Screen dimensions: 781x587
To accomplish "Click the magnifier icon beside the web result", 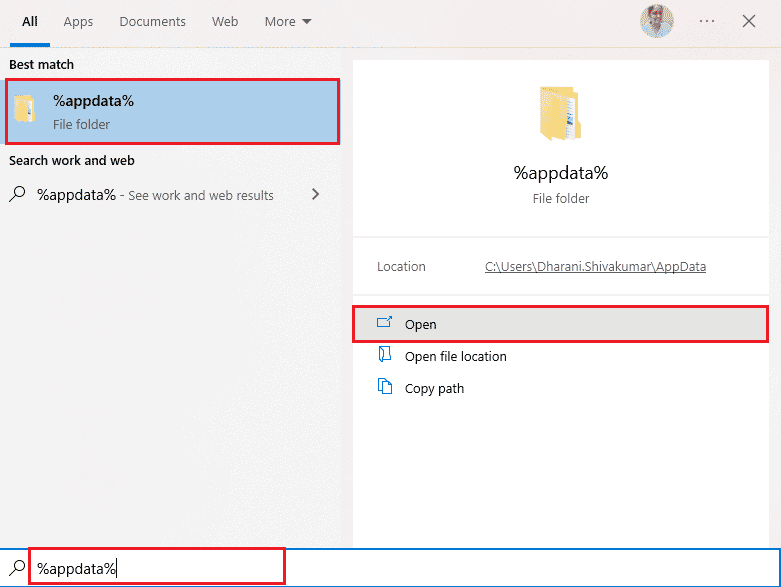I will click(18, 195).
